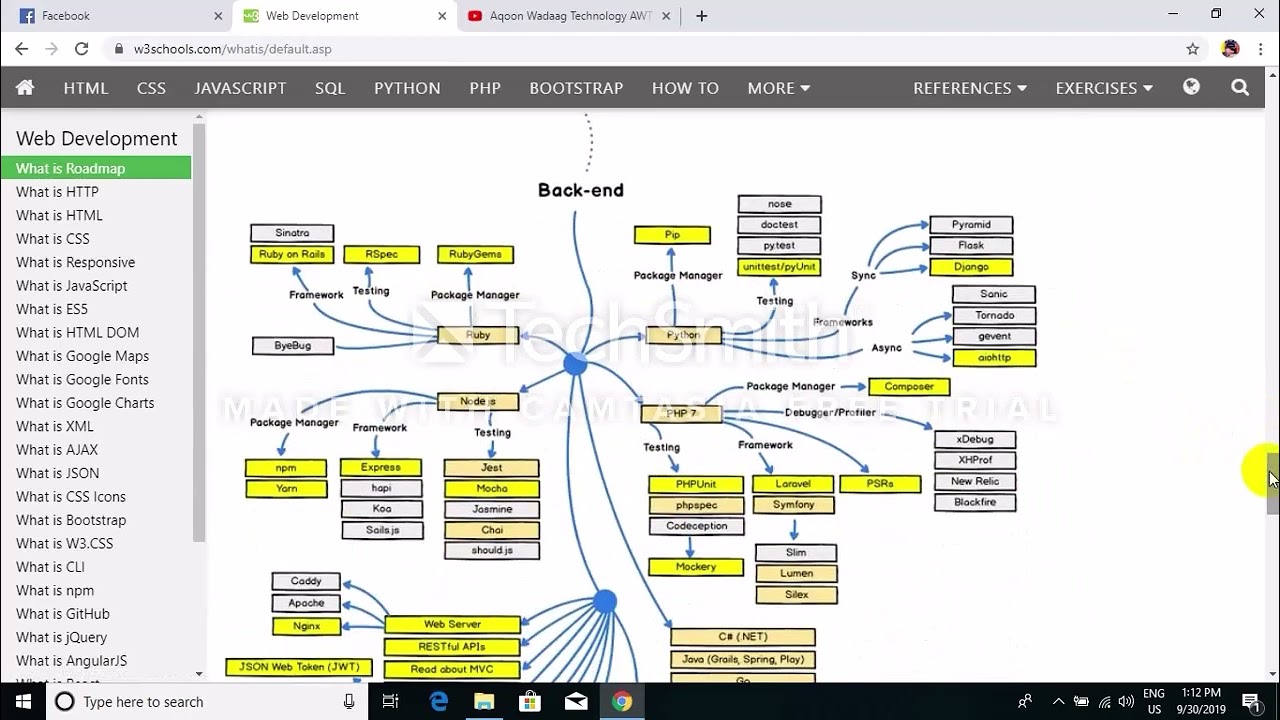Go to the W3Schools home icon

pos(25,88)
